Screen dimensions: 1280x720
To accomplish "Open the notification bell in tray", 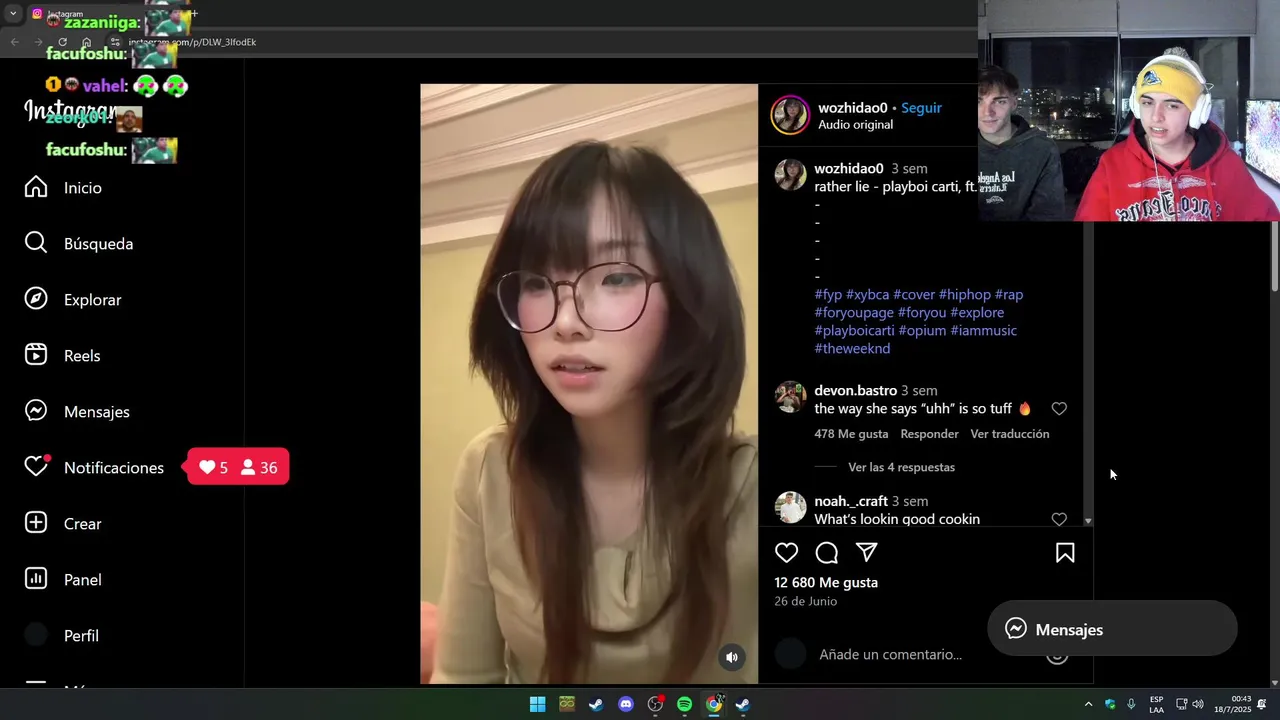I will (1262, 704).
